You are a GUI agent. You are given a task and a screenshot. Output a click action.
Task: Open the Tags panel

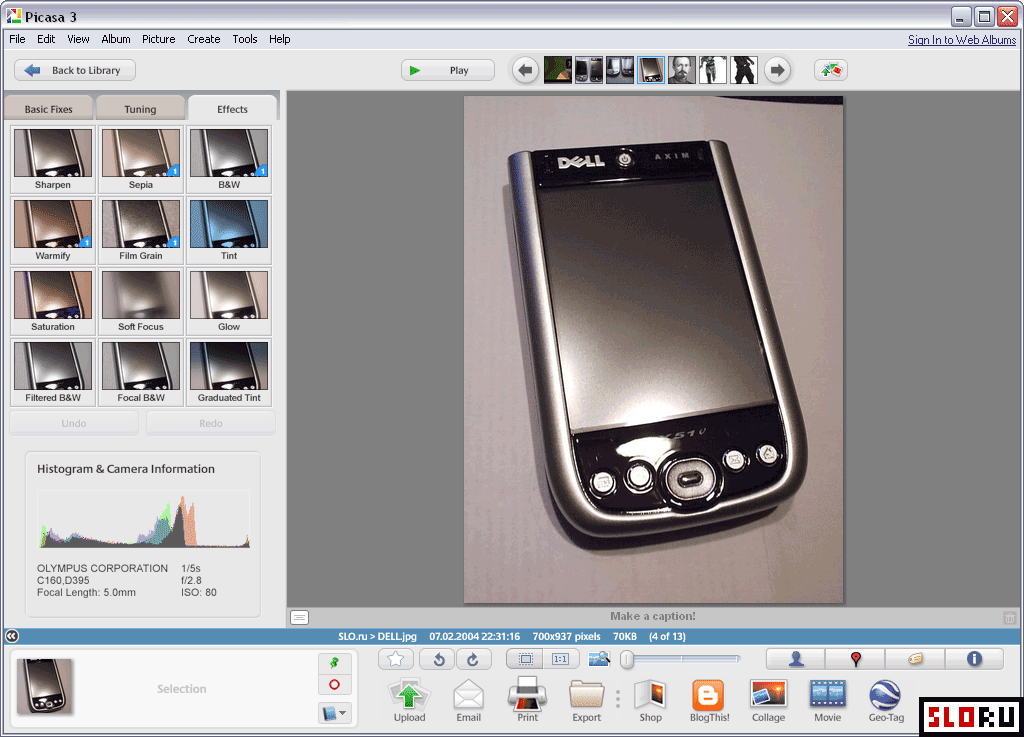[x=915, y=659]
